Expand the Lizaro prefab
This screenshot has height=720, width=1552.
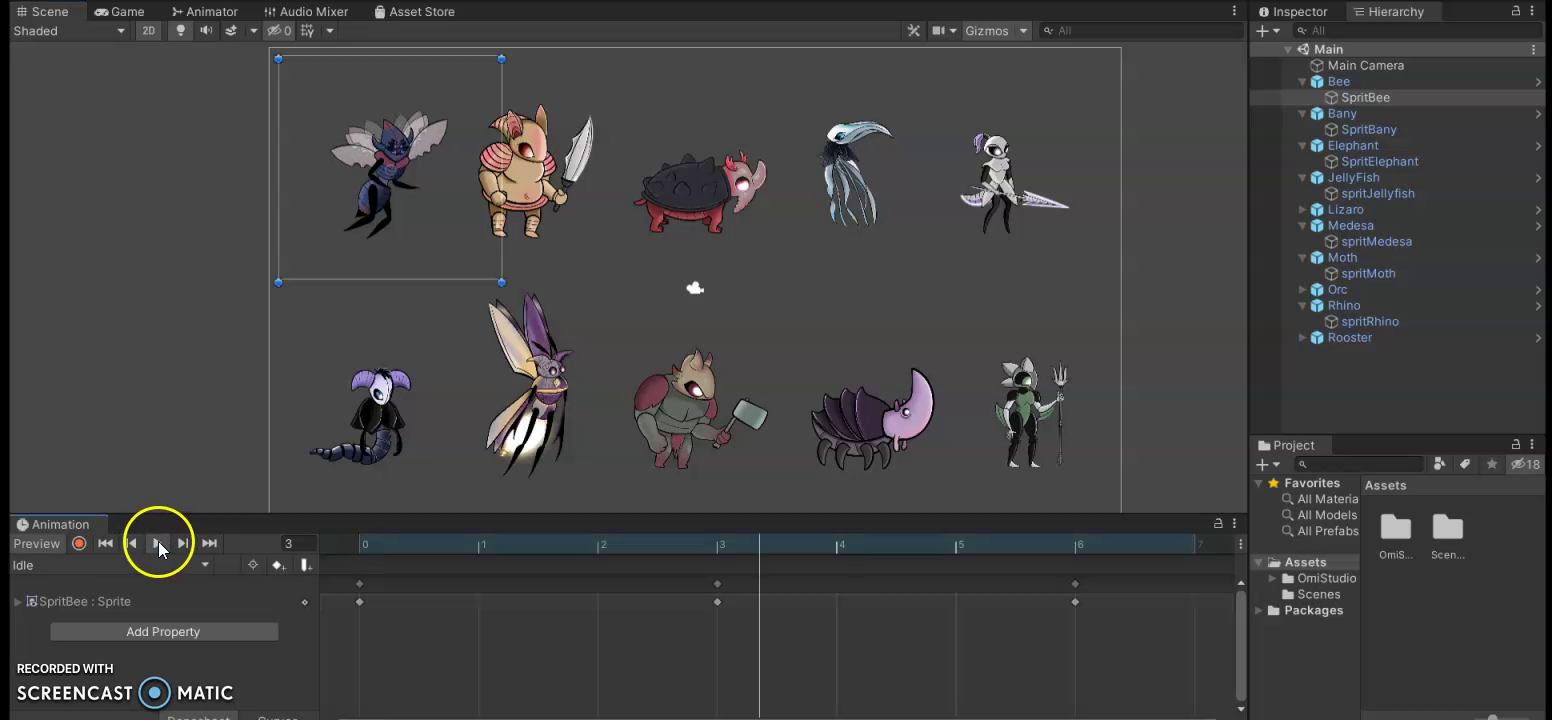1302,210
